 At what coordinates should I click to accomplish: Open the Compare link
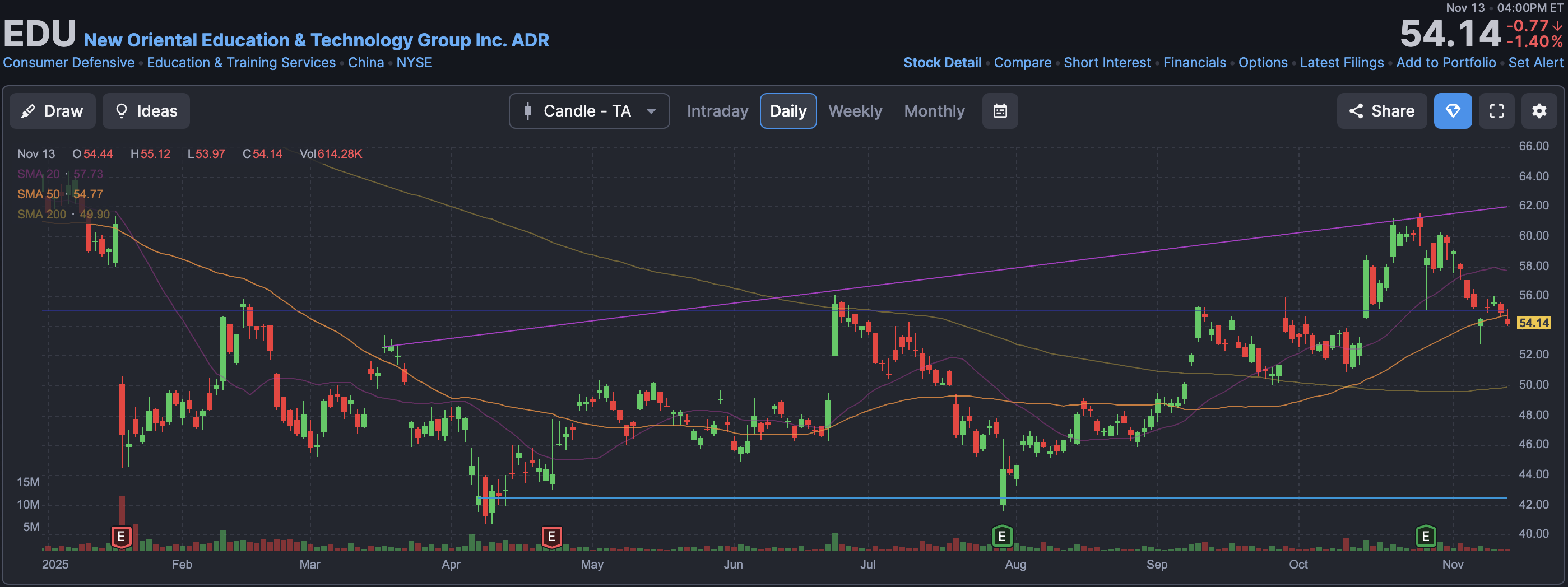1023,63
